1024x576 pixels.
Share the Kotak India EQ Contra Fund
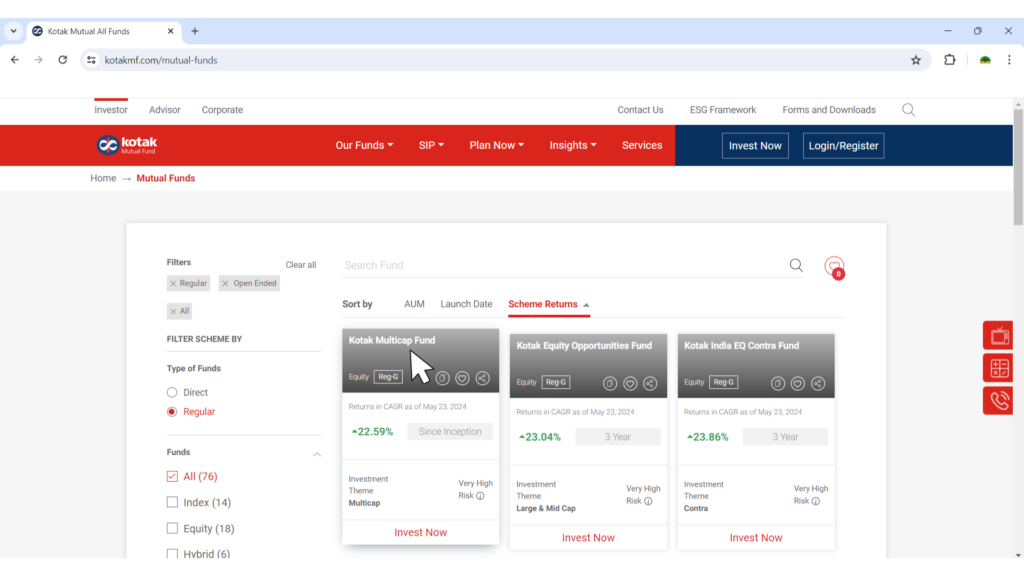tap(818, 383)
